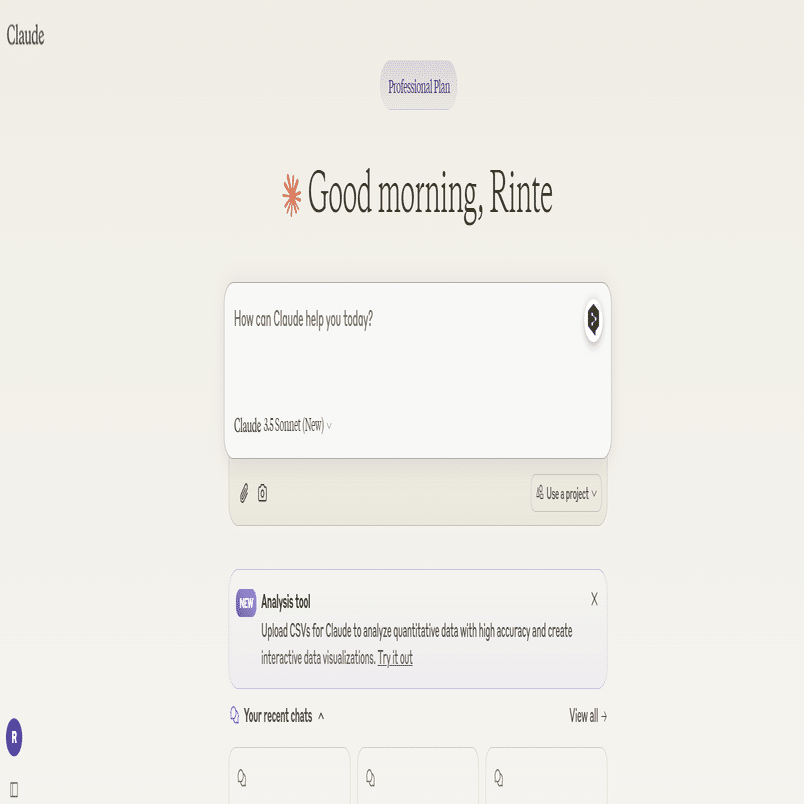Open the Professional Plan badge
This screenshot has height=804, width=804.
(418, 86)
